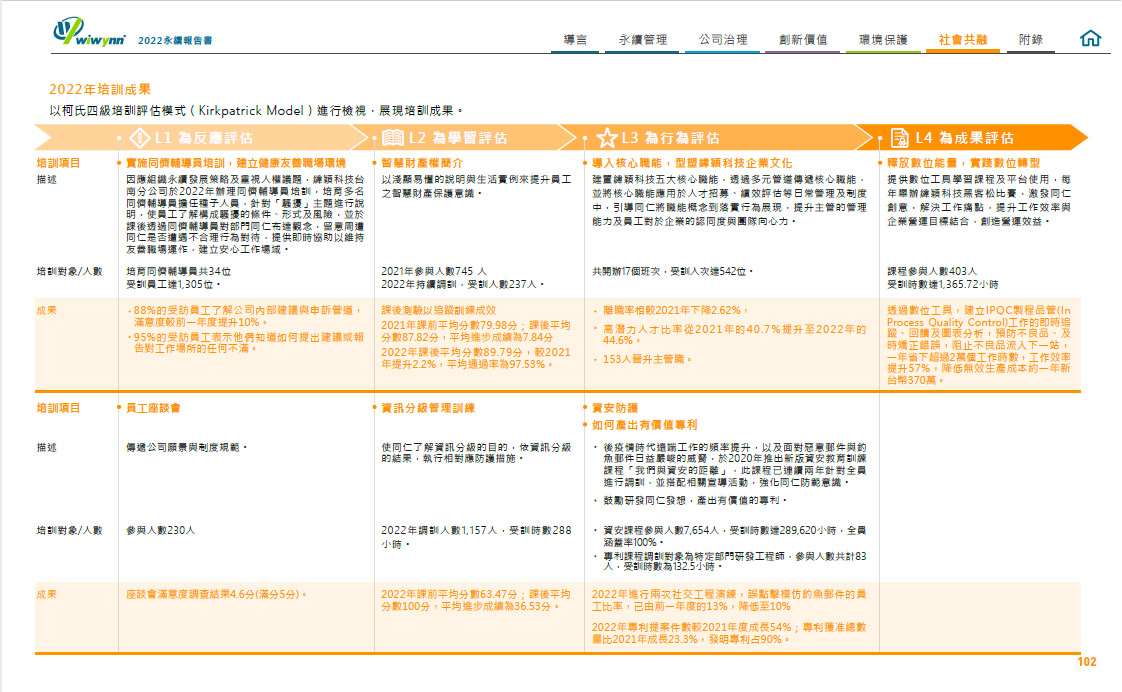This screenshot has width=1122, height=692.
Task: Click the 員工座談會 training item title
Action: (x=154, y=408)
